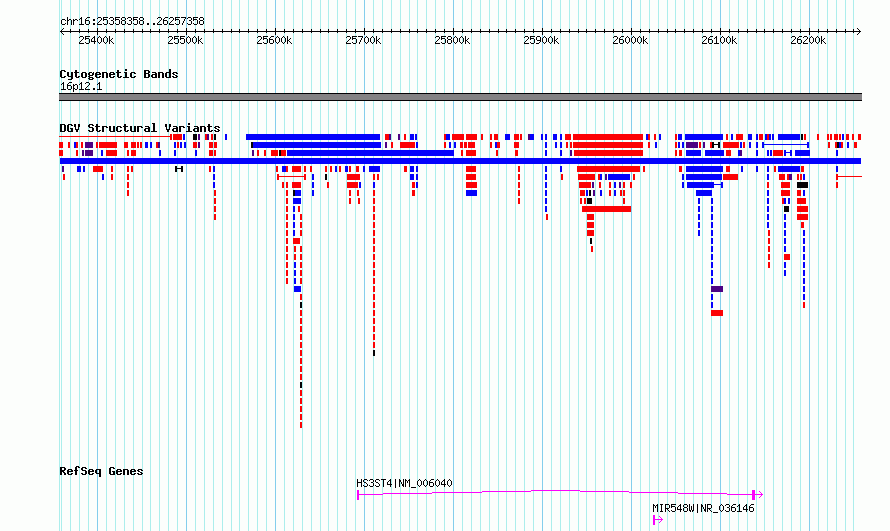890x531 pixels.
Task: Open the RefSeq Genes track title
Action: [101, 471]
